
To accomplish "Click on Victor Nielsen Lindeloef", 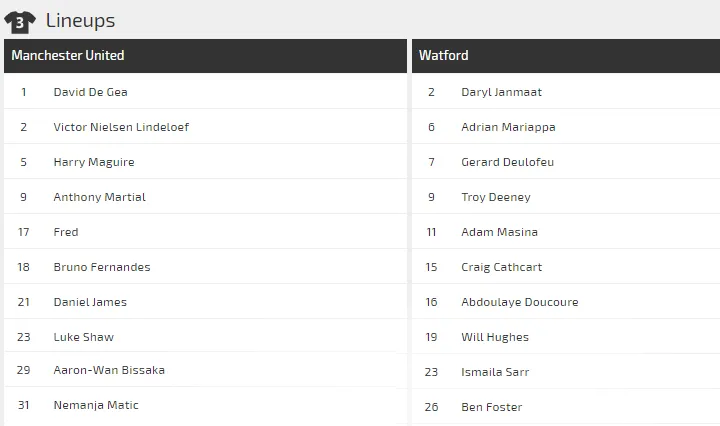I will point(121,127).
